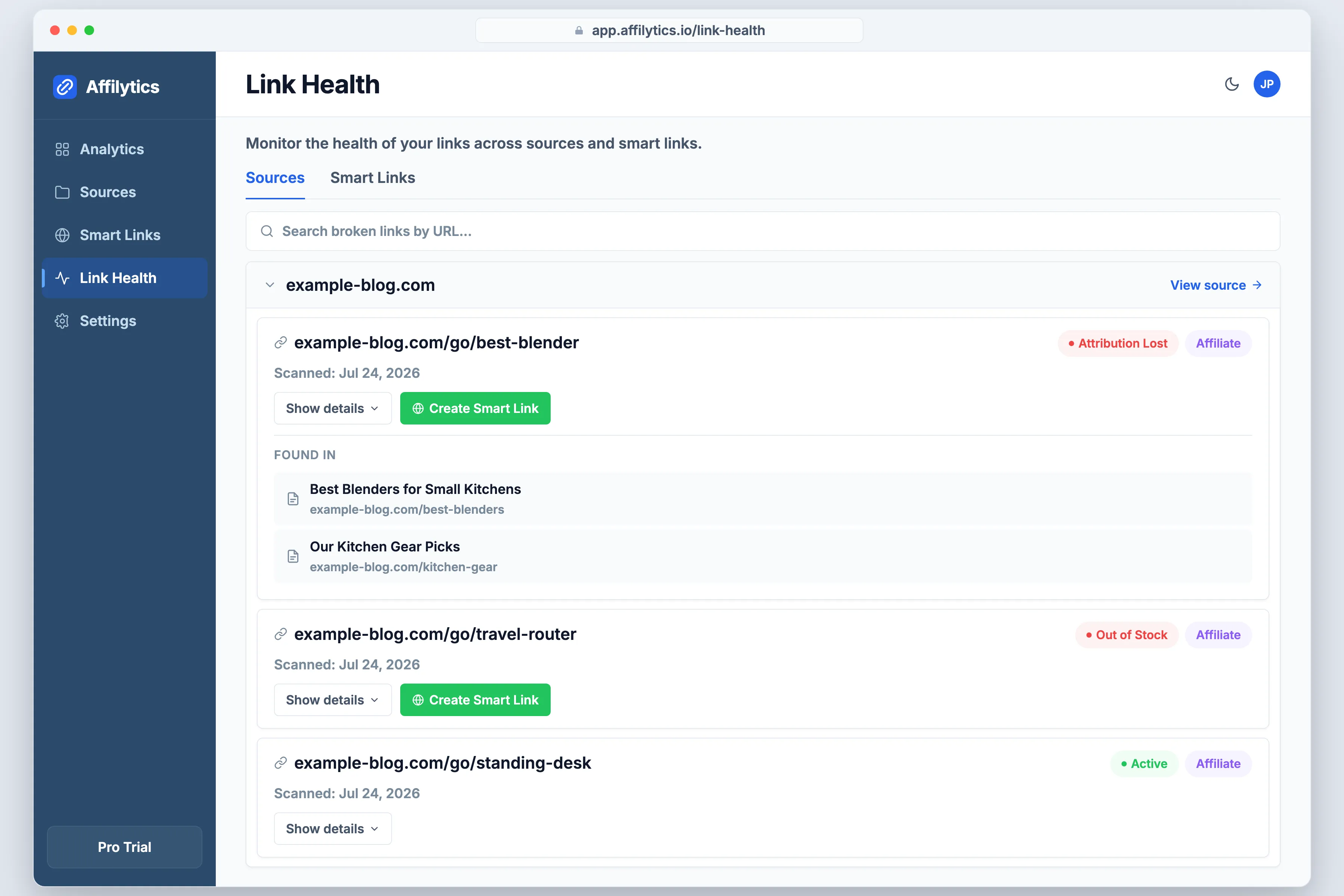1344x896 pixels.
Task: Click the Pro Trial button
Action: pos(125,847)
